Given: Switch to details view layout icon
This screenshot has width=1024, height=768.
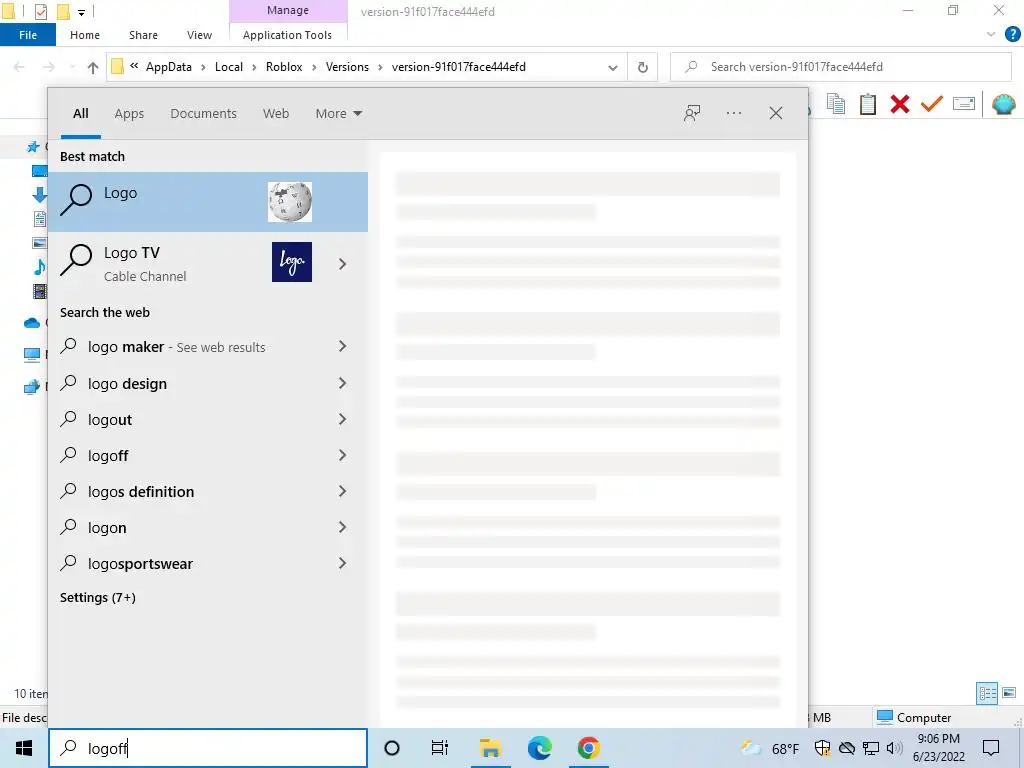Looking at the screenshot, I should 987,694.
